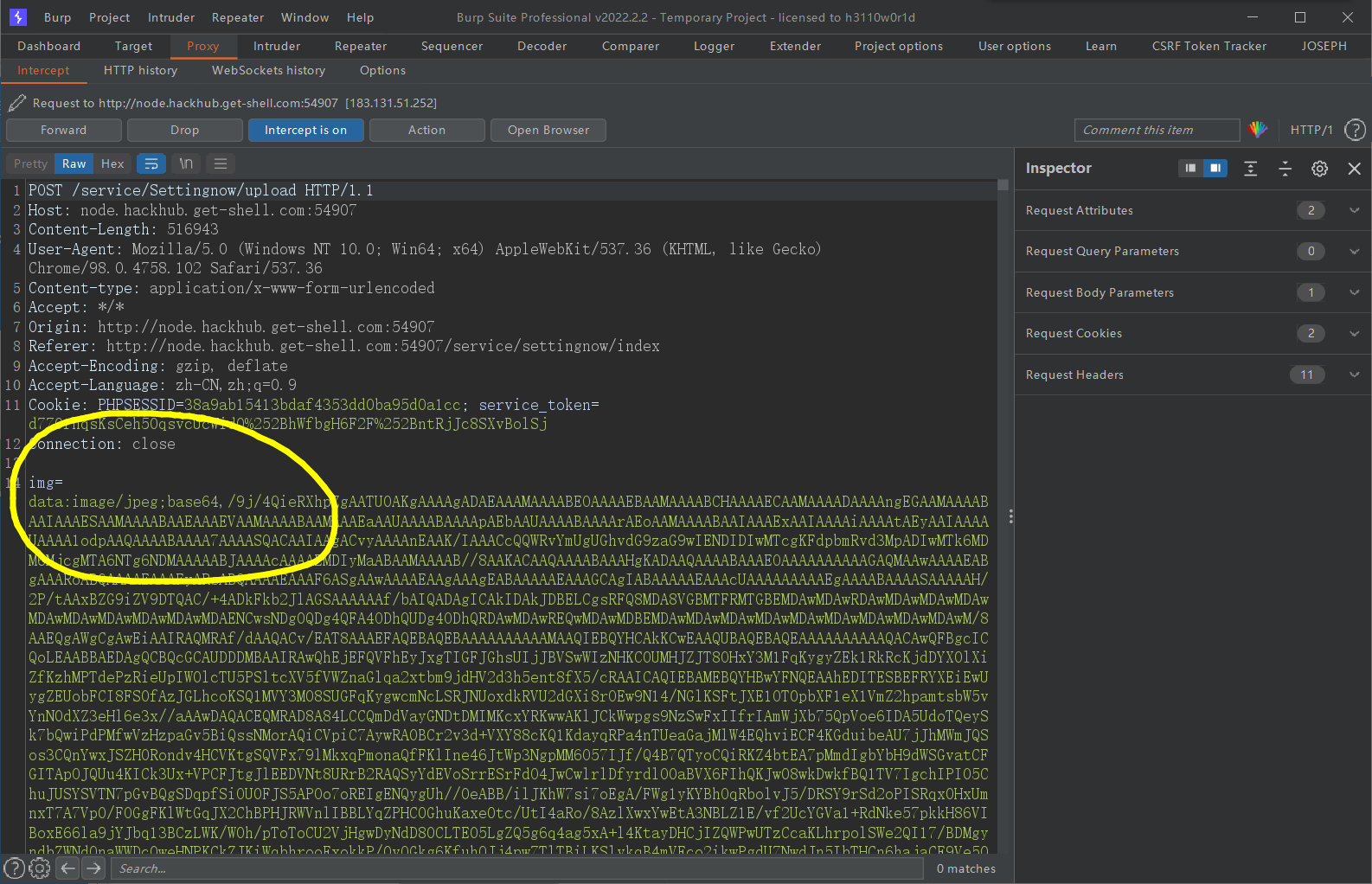
Task: Click the HTTP/1 protocol label
Action: click(x=1311, y=130)
